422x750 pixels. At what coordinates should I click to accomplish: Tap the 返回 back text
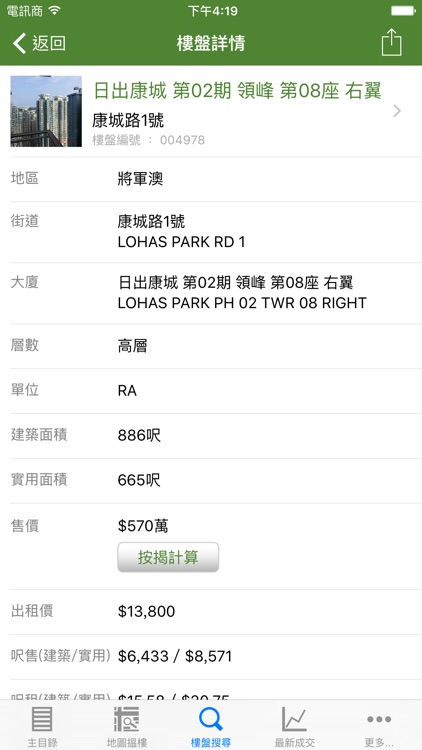[49, 43]
